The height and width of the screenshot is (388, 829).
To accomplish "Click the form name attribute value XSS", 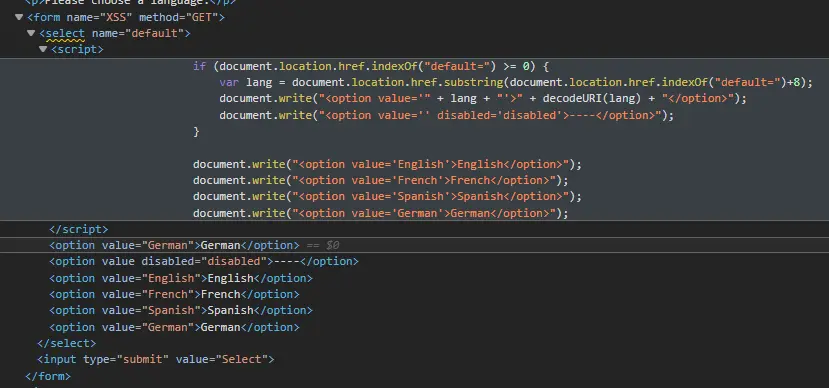I will 117,17.
